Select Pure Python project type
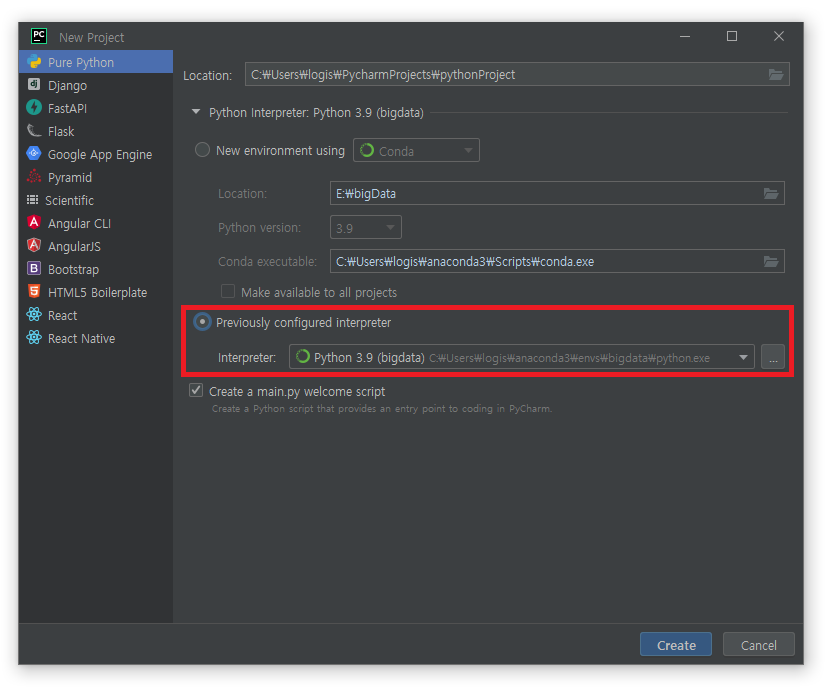This screenshot has height=691, width=829. click(x=96, y=62)
